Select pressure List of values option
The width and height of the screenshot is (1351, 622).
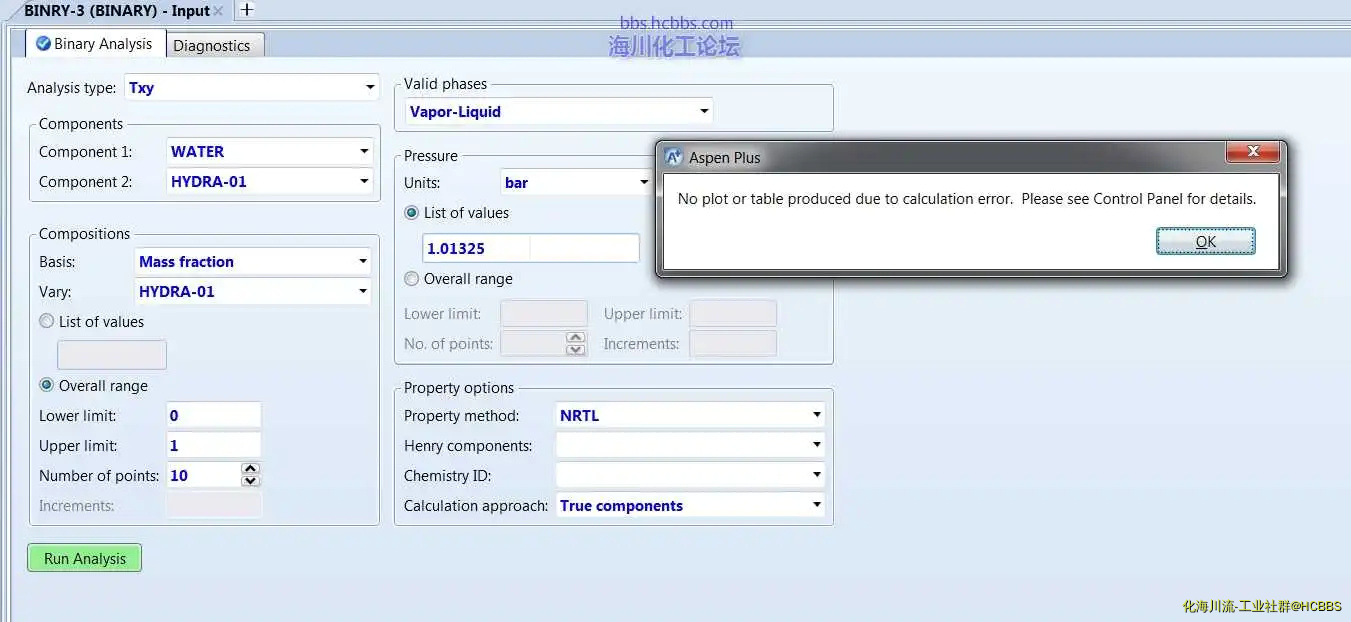click(x=412, y=213)
